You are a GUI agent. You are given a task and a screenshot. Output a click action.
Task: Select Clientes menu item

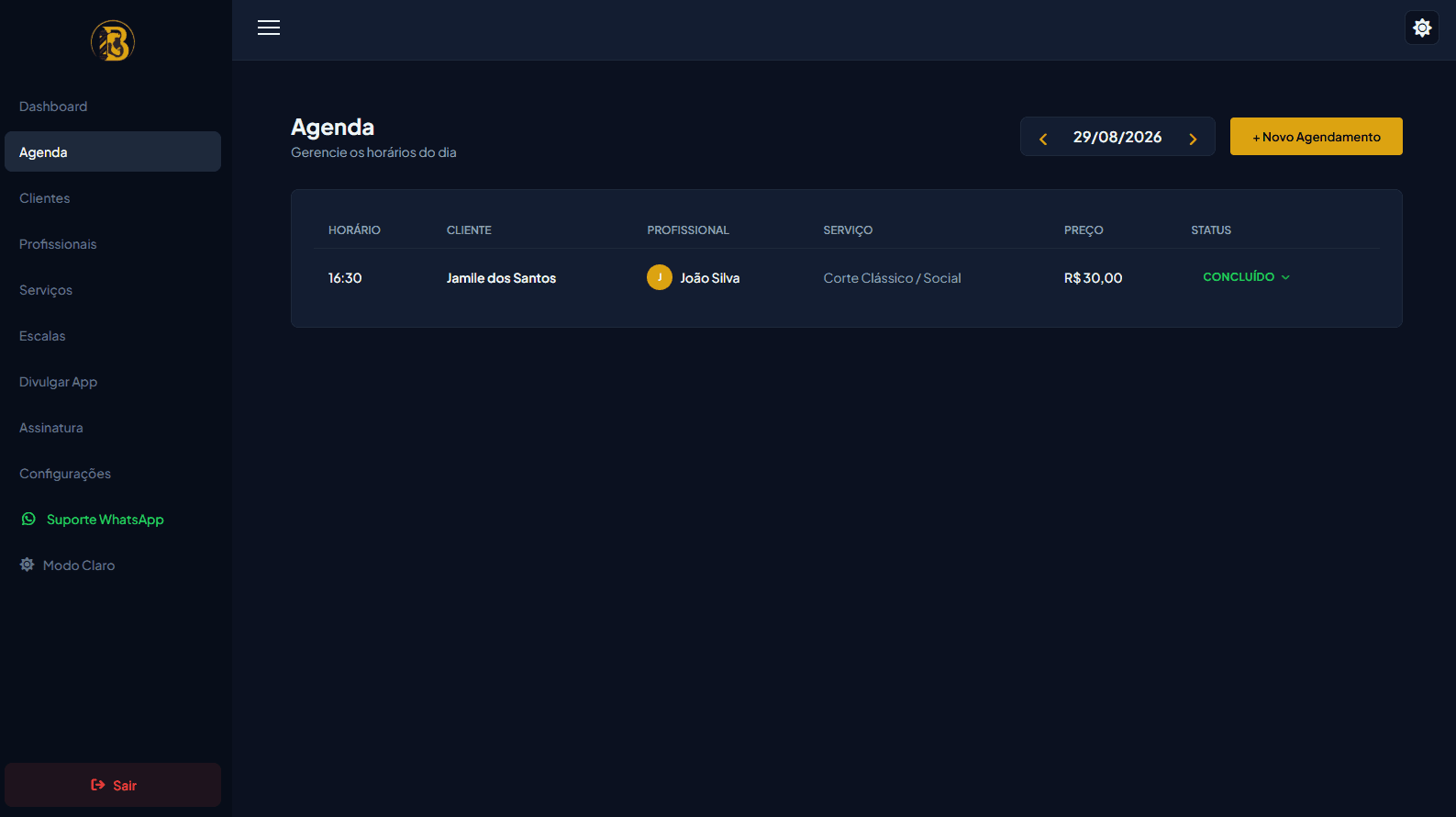pyautogui.click(x=45, y=198)
